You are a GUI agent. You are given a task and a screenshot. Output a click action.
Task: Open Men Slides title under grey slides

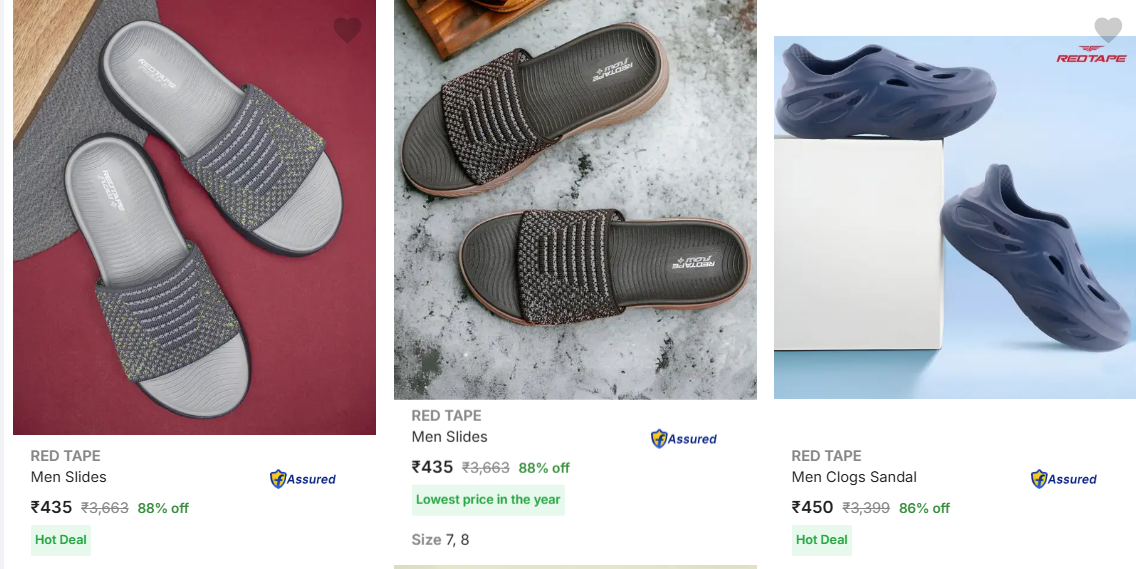pyautogui.click(x=69, y=477)
